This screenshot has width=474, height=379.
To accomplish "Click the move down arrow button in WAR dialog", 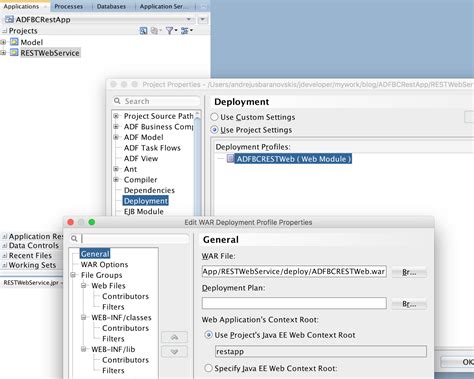I will (x=174, y=352).
